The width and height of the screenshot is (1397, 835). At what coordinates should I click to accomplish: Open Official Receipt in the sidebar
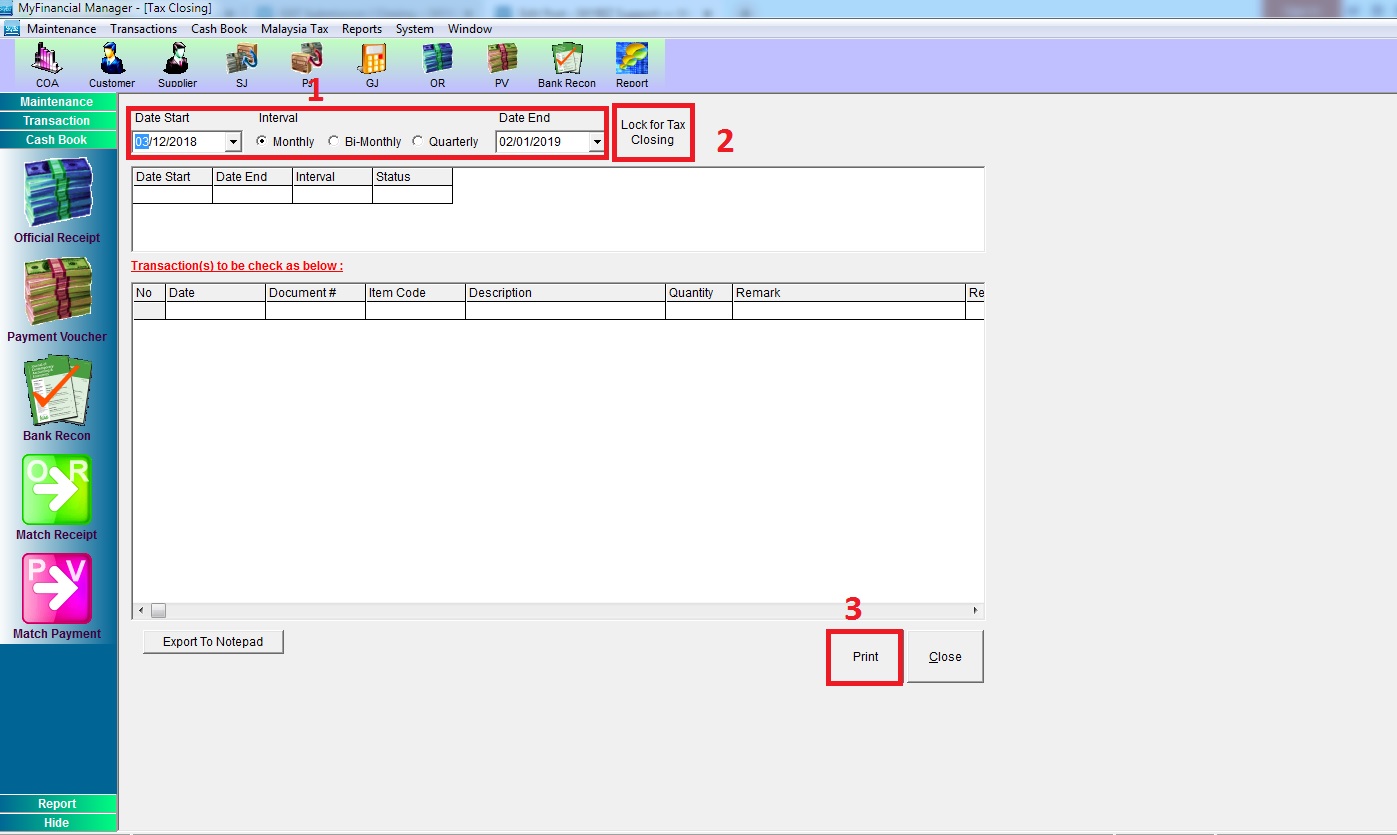pos(57,194)
